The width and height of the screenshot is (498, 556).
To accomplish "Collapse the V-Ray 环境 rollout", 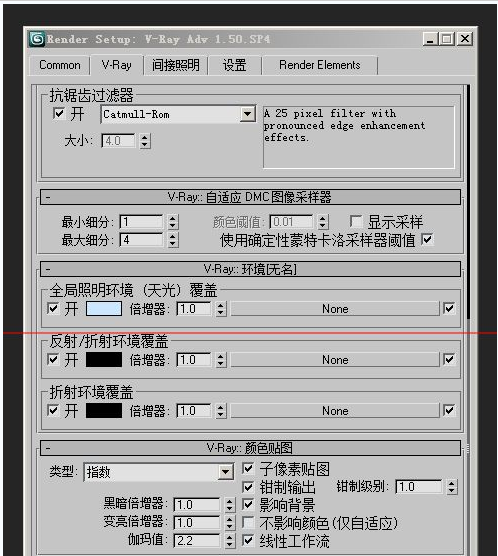I will point(250,269).
